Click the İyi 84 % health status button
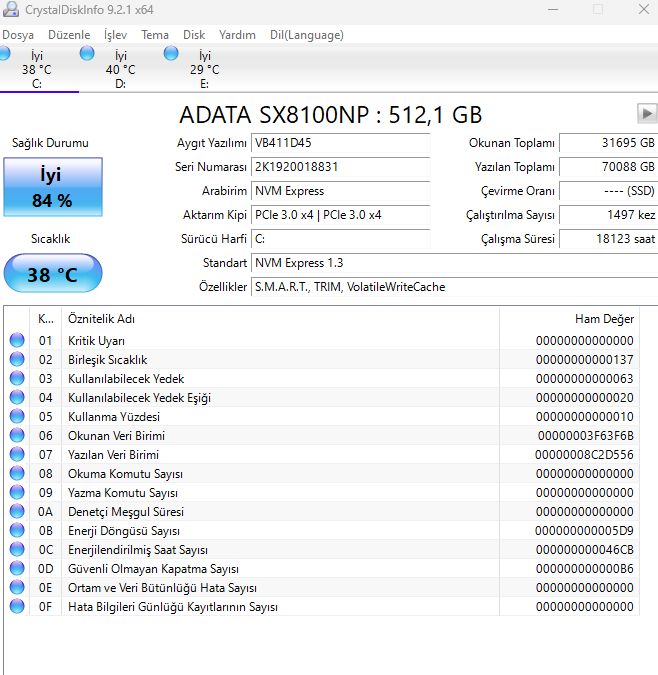This screenshot has height=675, width=658. (53, 187)
